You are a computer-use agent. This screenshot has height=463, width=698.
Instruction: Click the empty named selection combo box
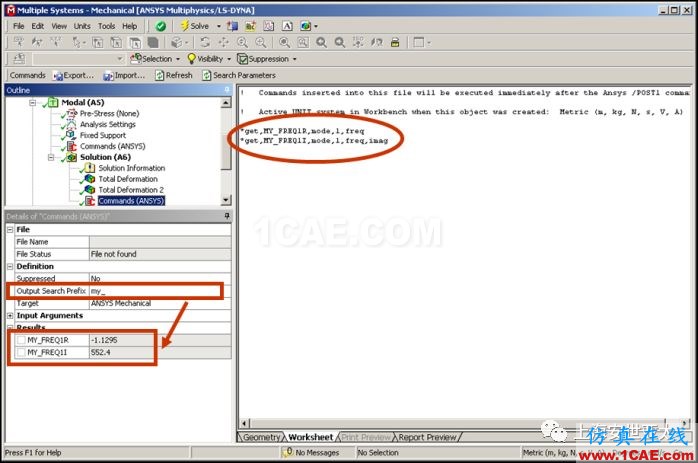[x=79, y=59]
